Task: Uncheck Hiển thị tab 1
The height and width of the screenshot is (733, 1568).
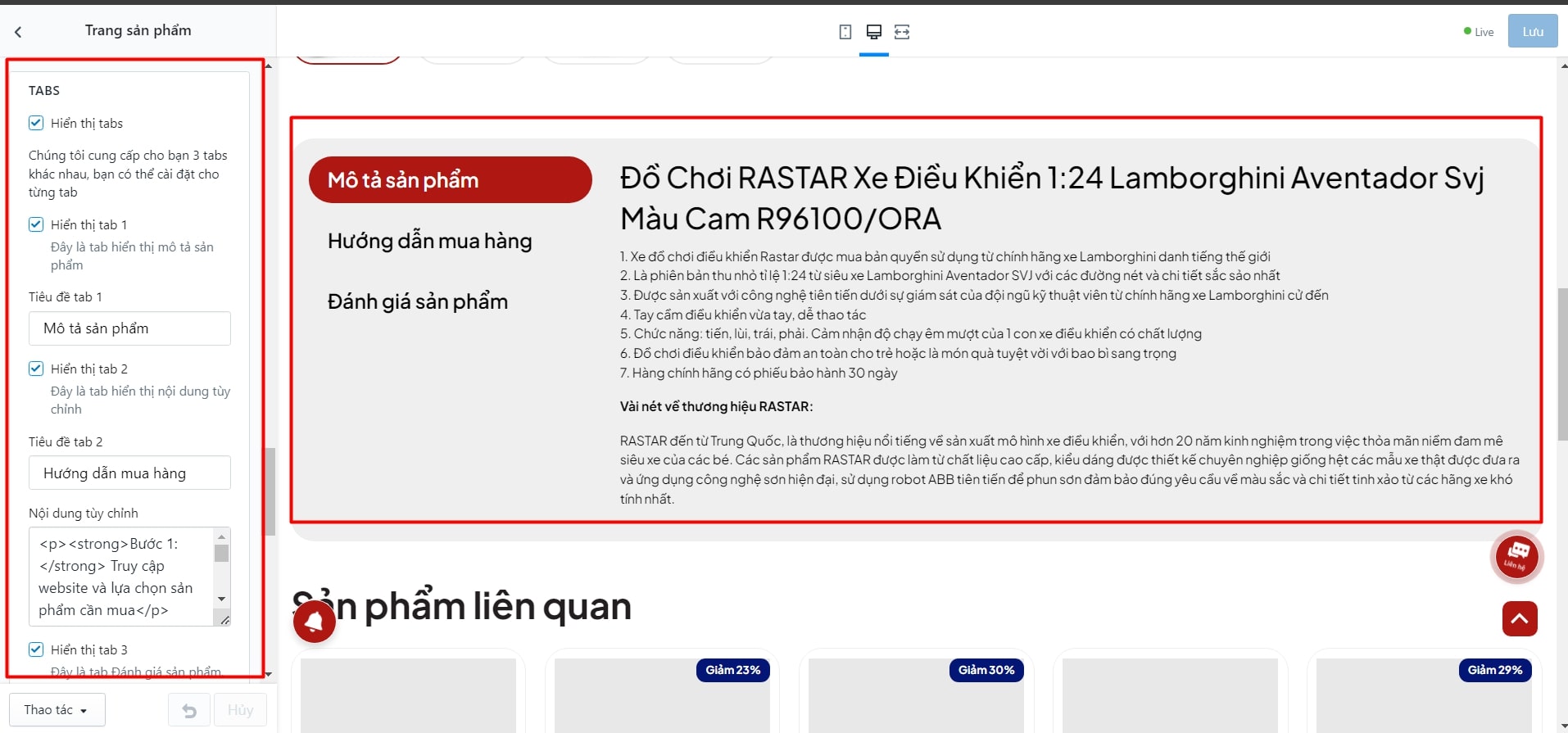Action: (36, 224)
